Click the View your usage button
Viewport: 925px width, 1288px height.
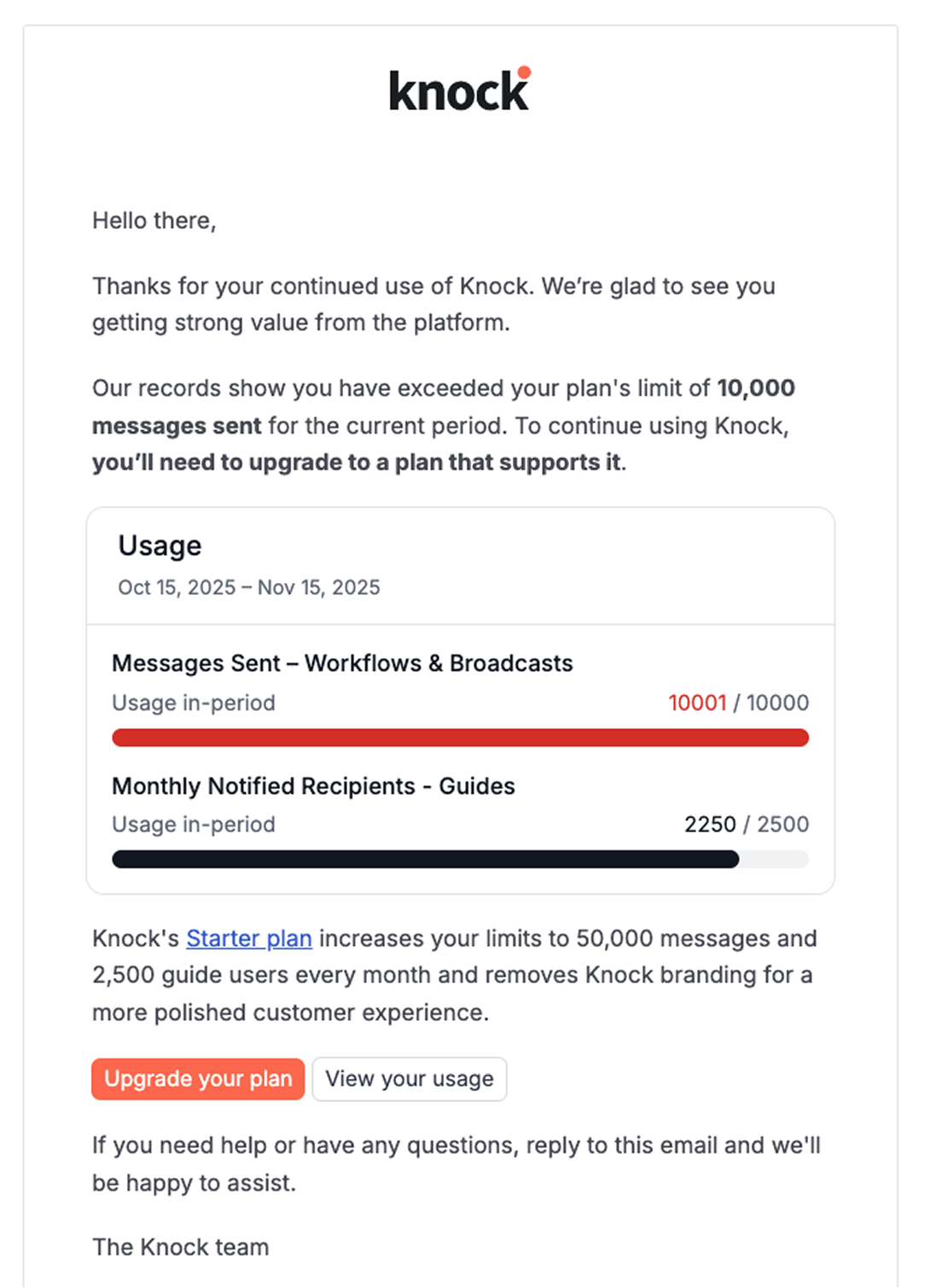coord(410,1079)
